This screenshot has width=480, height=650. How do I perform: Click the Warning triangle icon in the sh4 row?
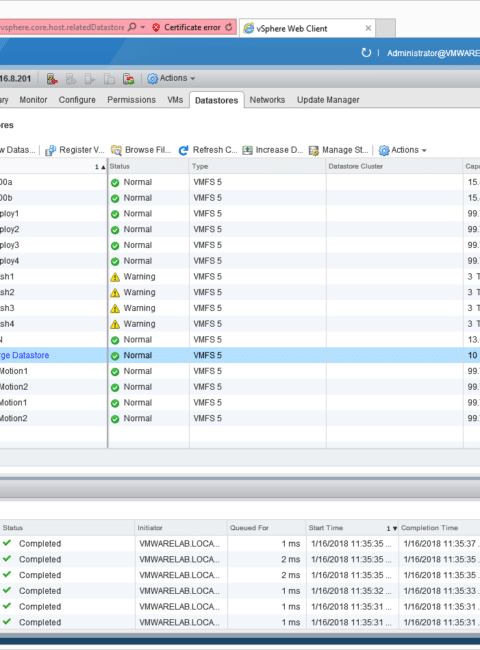coord(115,324)
